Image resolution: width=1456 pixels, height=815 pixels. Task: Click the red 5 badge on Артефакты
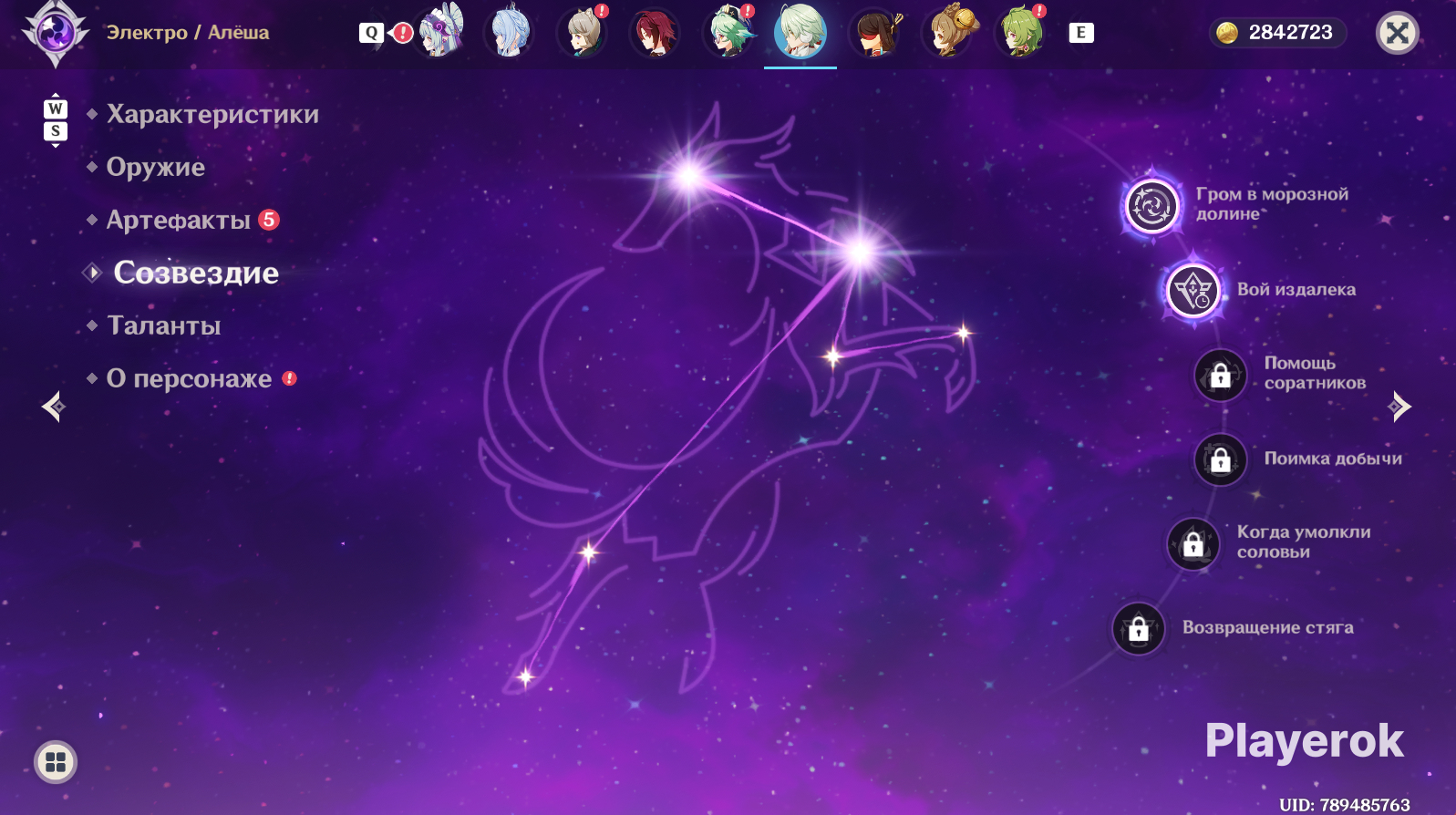click(x=269, y=220)
